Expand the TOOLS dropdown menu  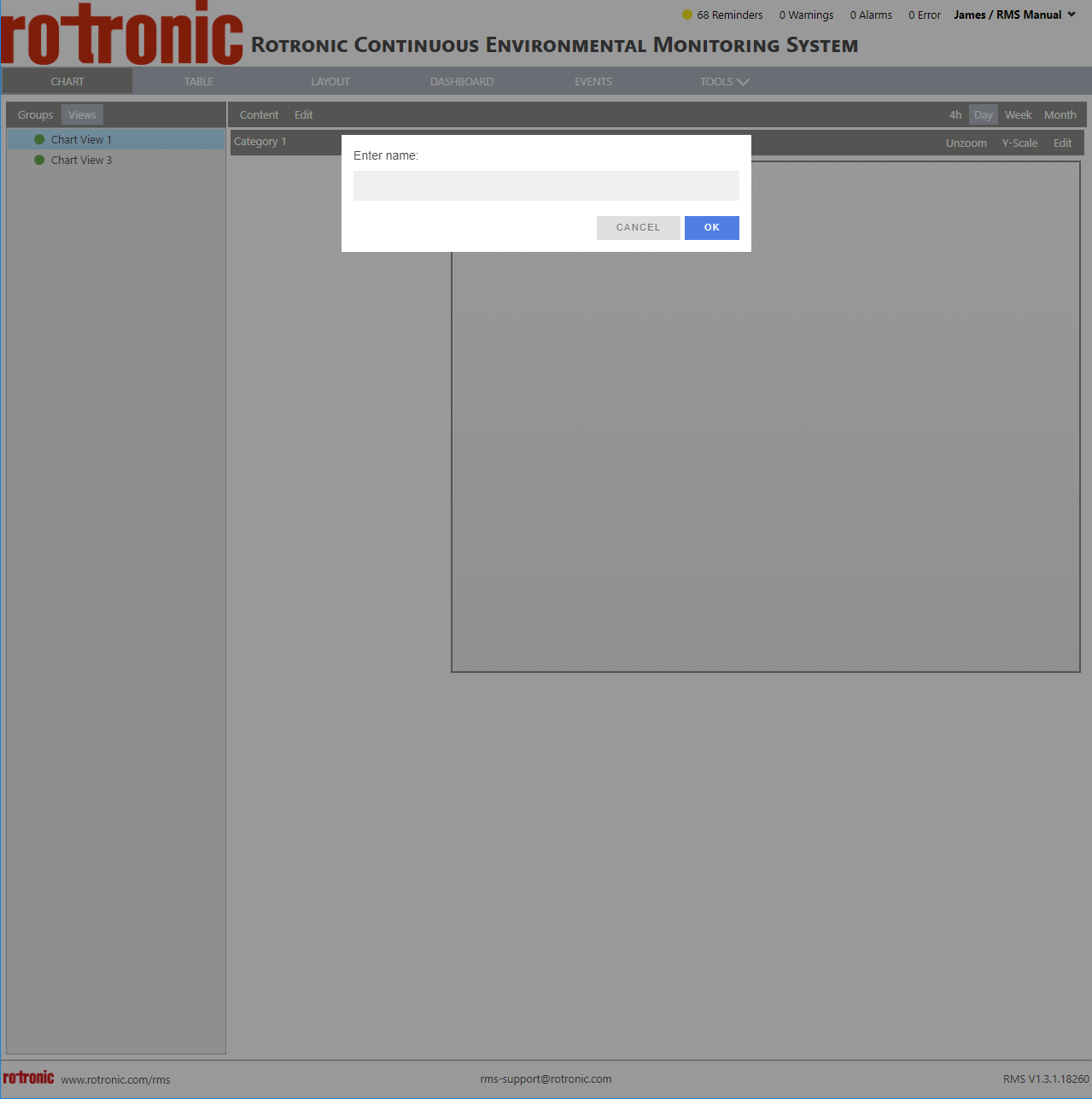(x=724, y=82)
